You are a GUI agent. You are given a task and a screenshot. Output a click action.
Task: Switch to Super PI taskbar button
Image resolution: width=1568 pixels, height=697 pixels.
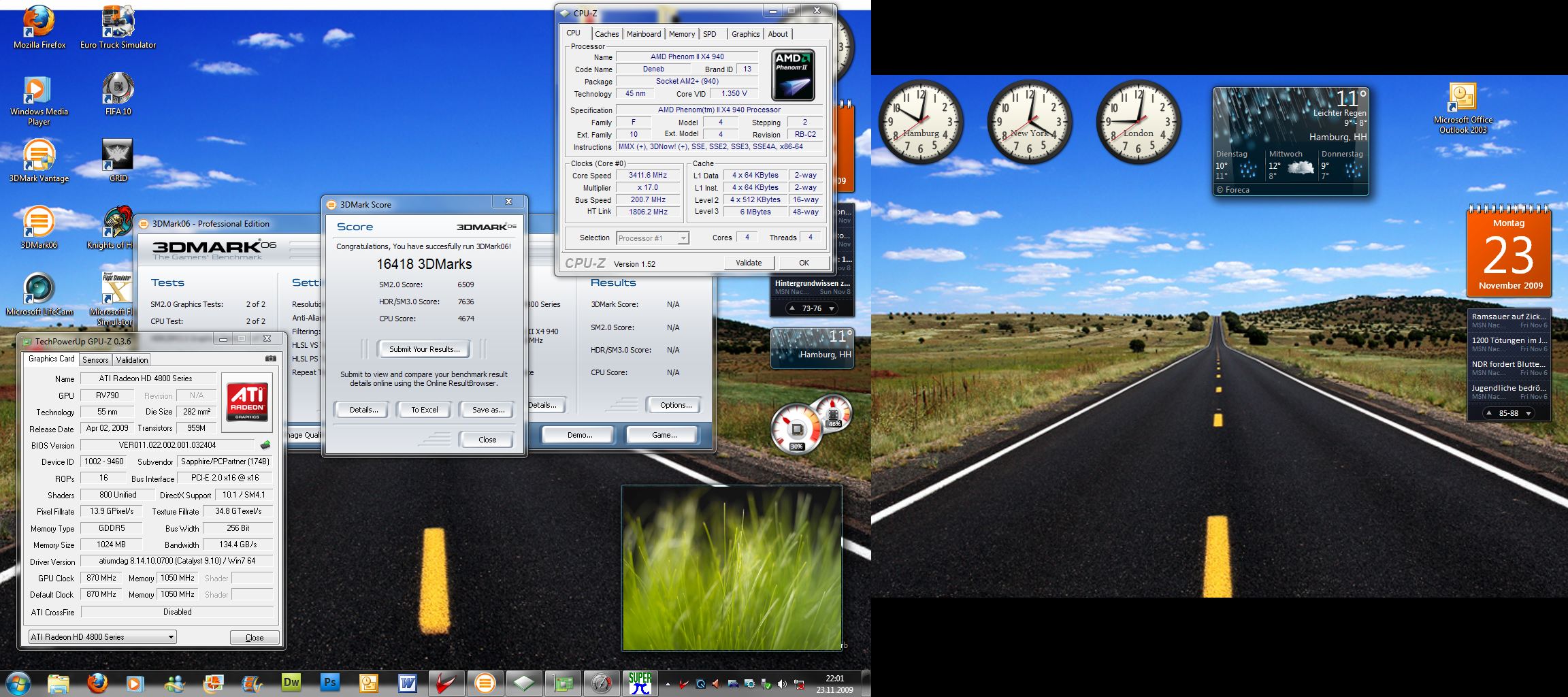[x=640, y=683]
